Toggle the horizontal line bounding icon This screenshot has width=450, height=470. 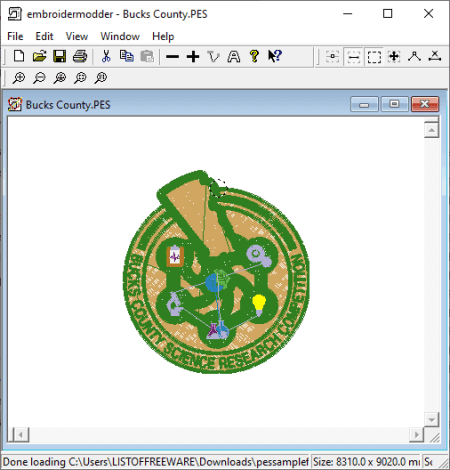tap(353, 57)
